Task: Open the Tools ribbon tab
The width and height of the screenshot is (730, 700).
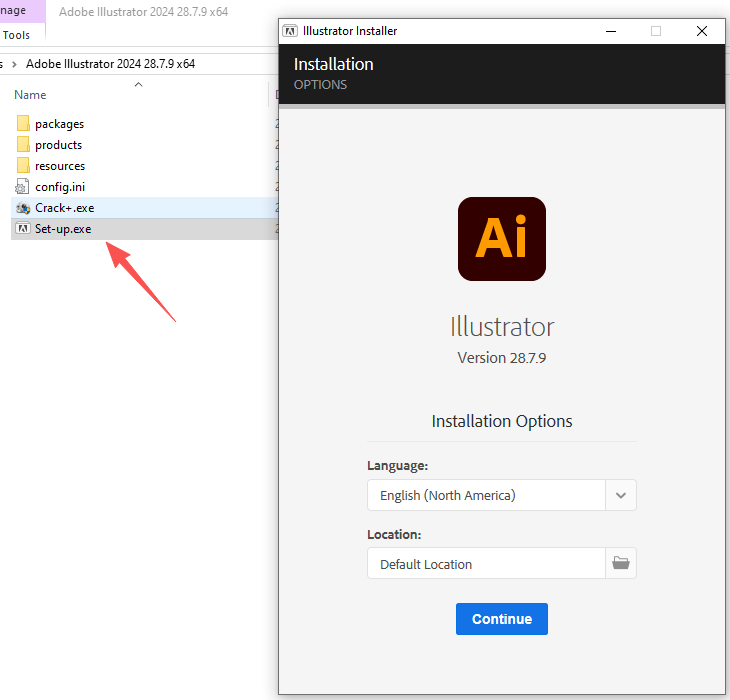Action: [17, 35]
